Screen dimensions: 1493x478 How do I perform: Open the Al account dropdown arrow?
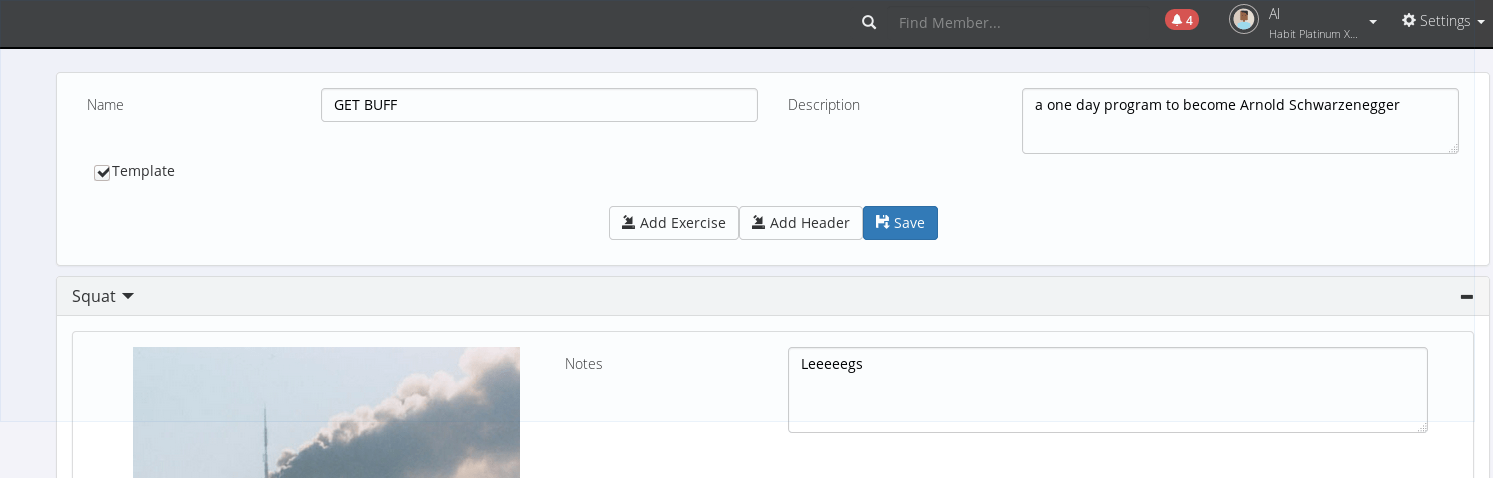point(1373,22)
